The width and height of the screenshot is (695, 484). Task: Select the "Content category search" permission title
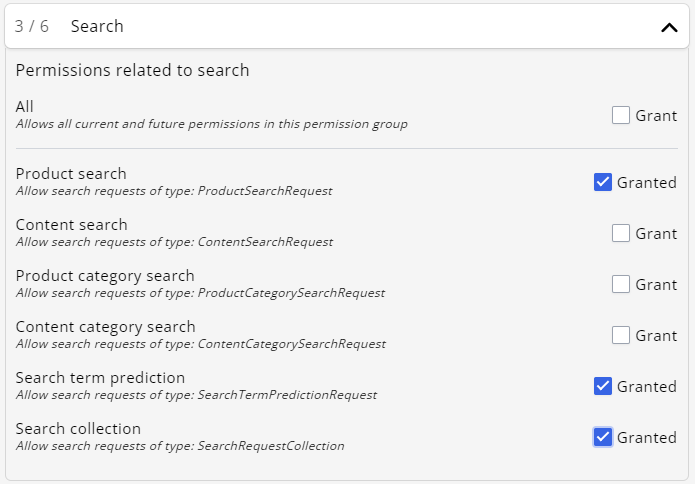click(105, 327)
